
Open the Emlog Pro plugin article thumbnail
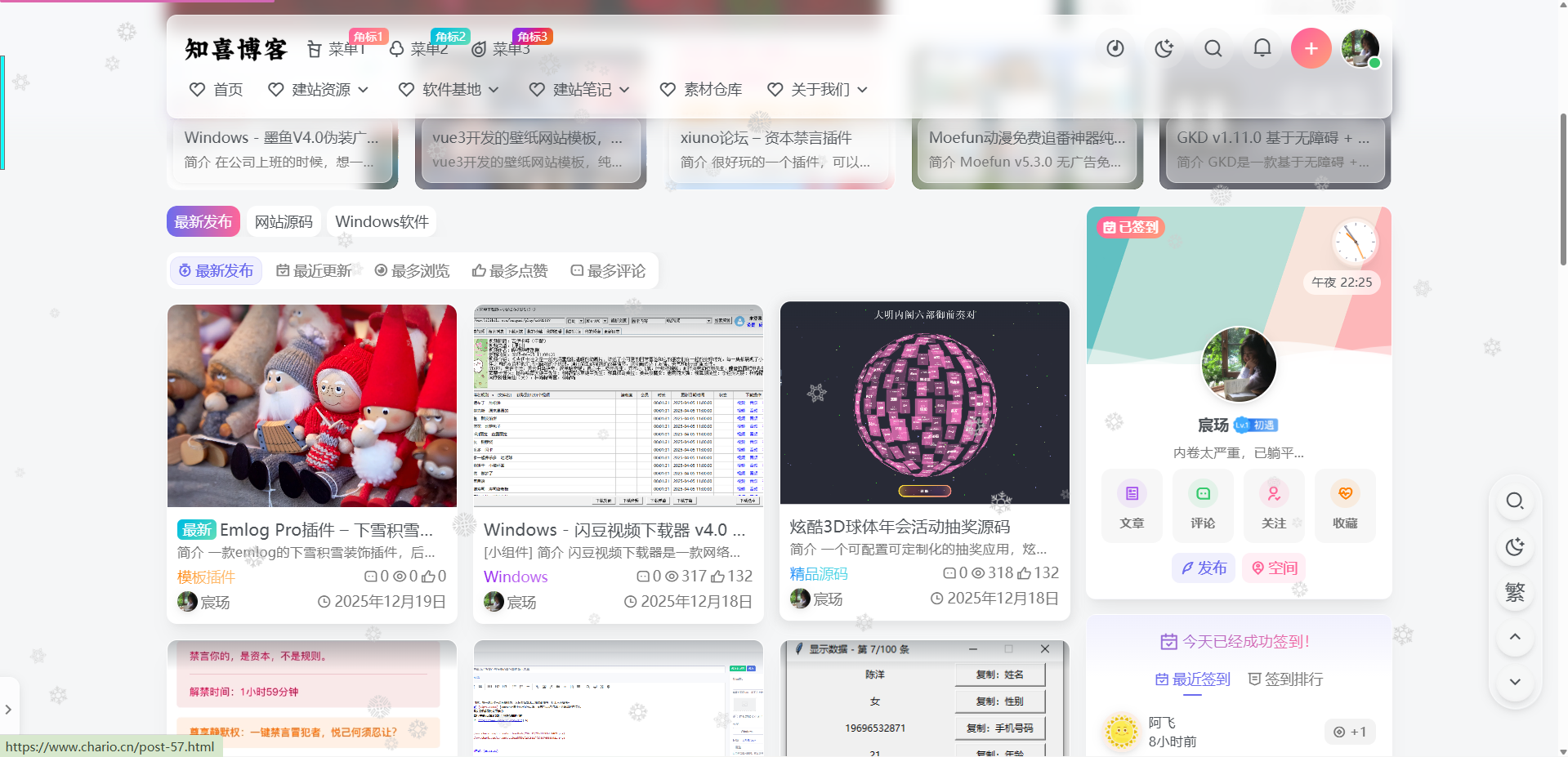311,406
